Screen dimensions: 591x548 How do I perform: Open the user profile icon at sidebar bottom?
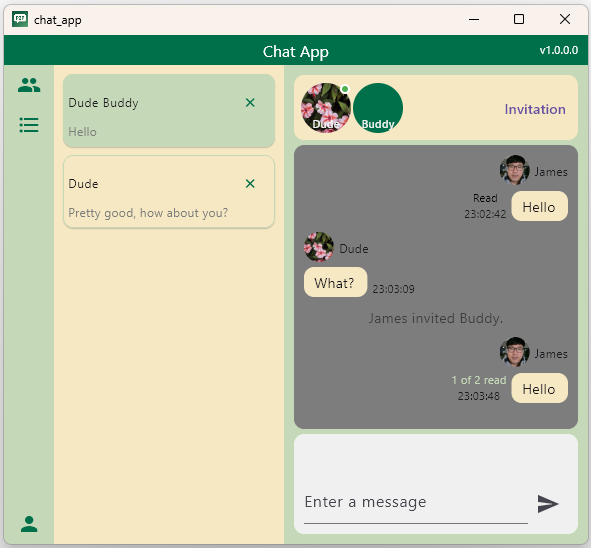tap(29, 524)
